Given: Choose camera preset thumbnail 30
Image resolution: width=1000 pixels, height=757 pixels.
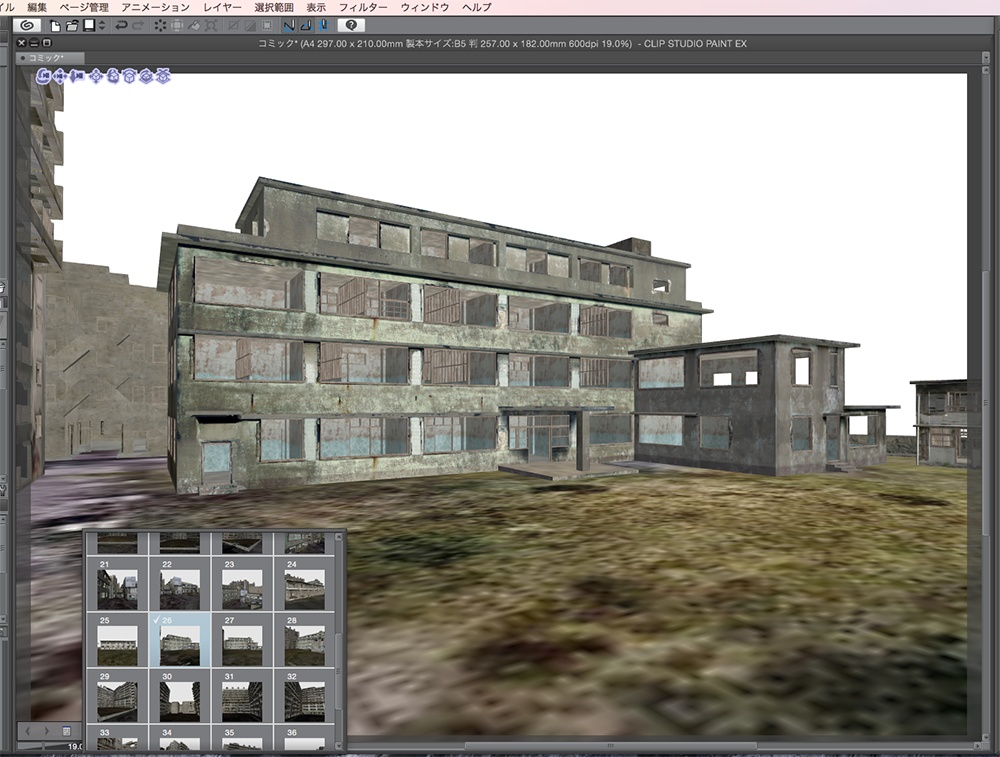Looking at the screenshot, I should pos(180,696).
